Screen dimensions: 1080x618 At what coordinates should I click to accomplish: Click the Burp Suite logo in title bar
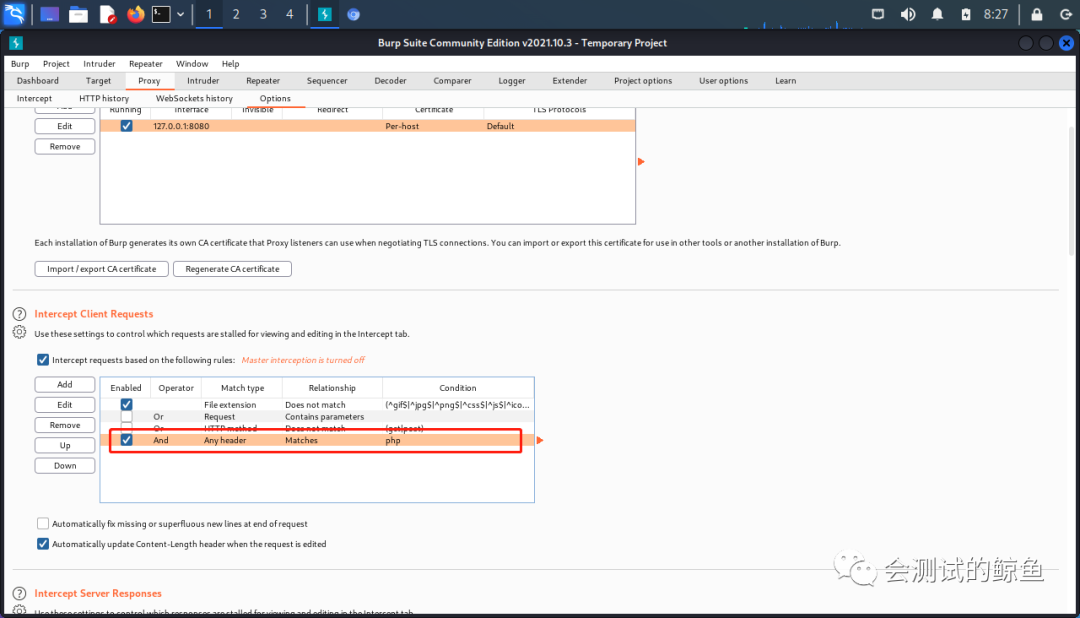16,43
